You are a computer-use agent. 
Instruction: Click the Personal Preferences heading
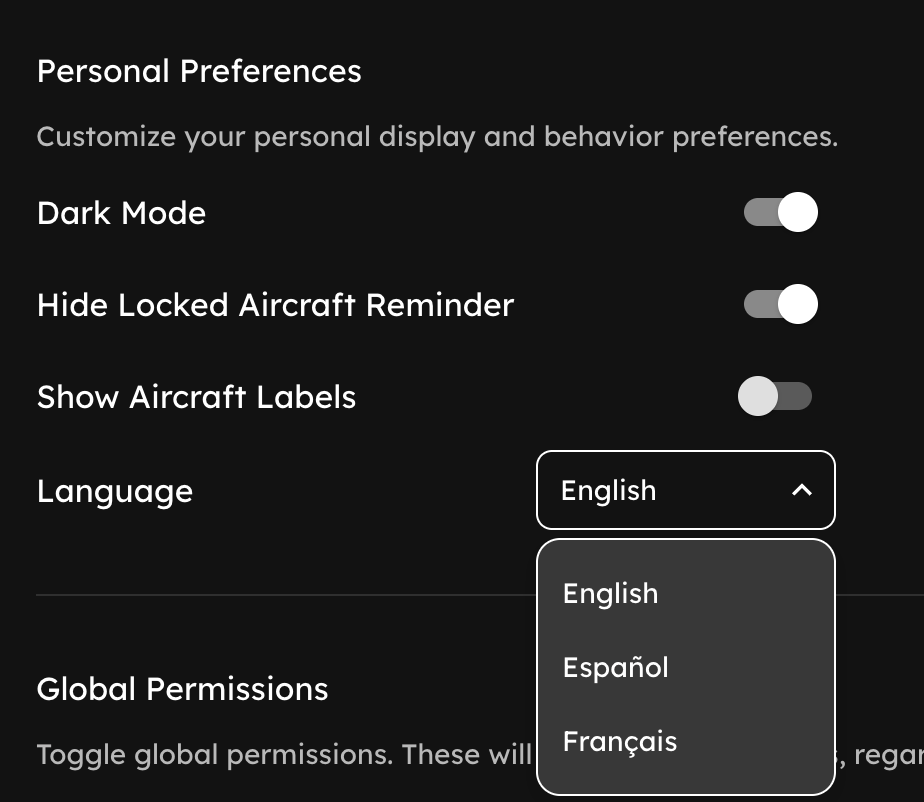[x=199, y=71]
